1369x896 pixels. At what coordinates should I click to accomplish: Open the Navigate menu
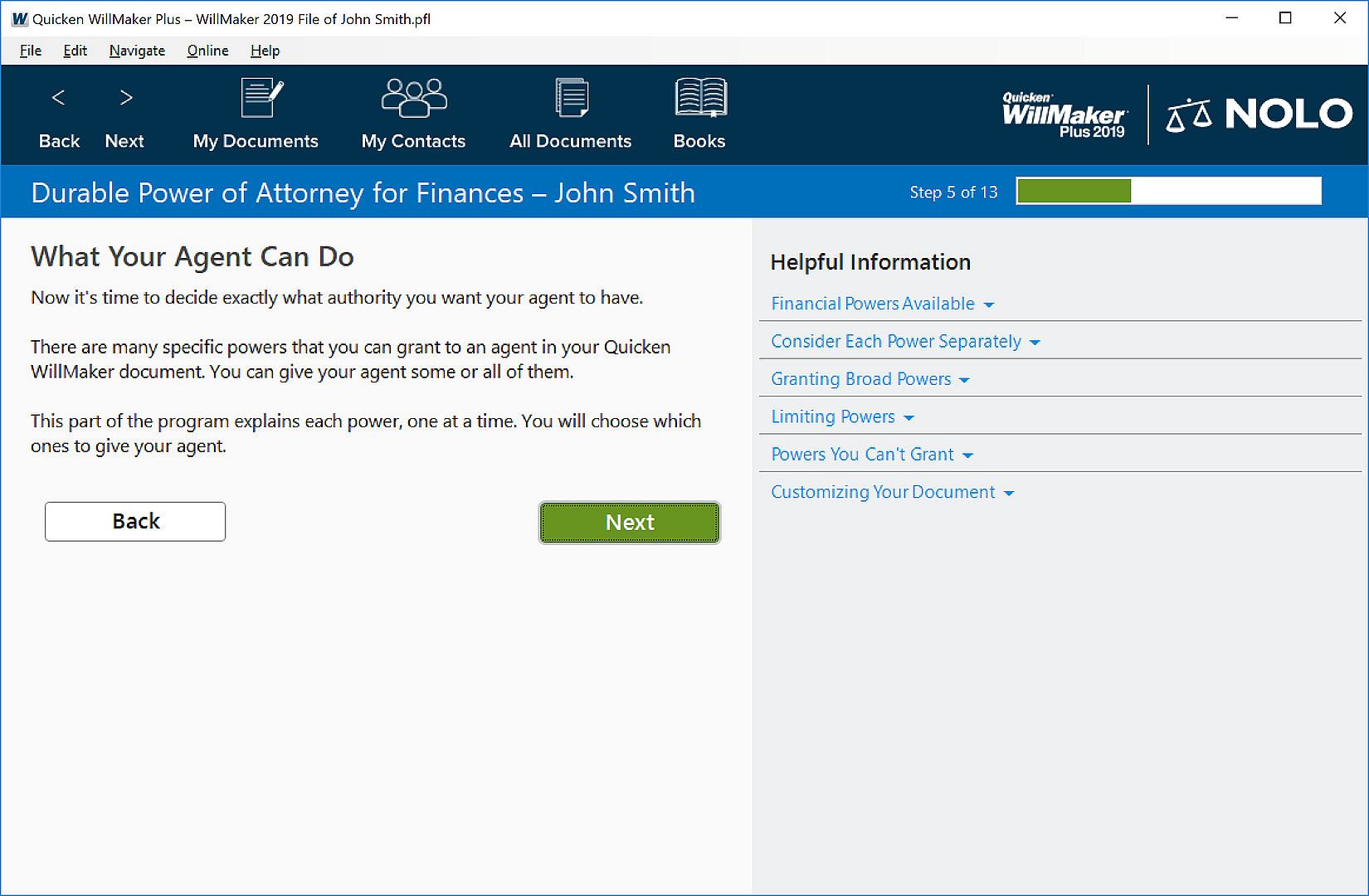[137, 51]
